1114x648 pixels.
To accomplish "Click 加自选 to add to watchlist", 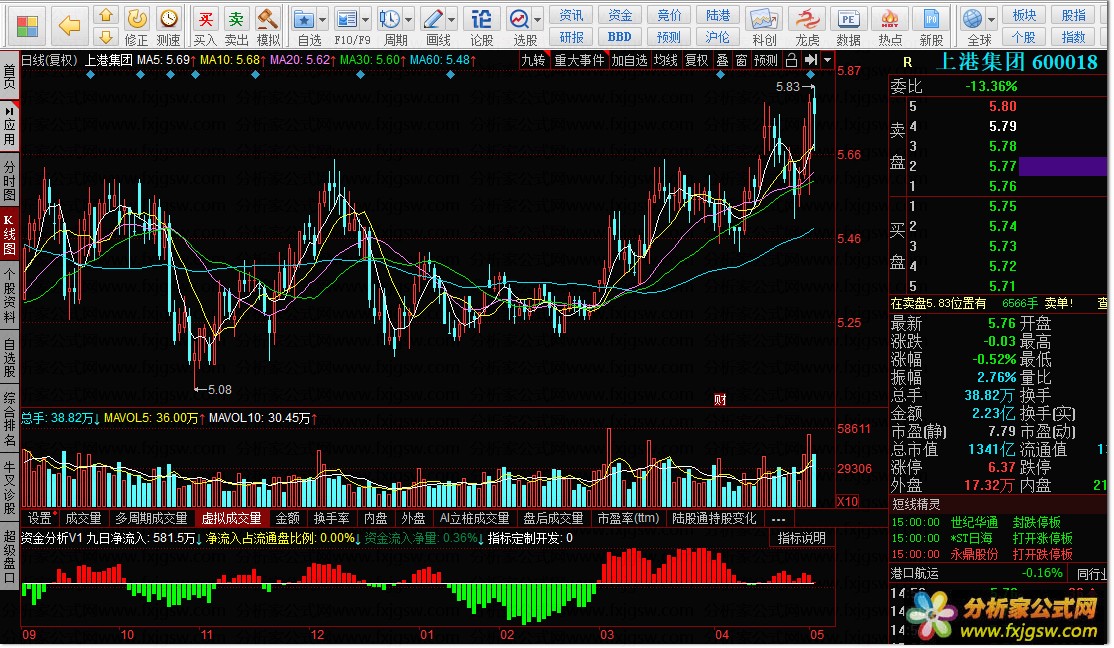I will 629,60.
